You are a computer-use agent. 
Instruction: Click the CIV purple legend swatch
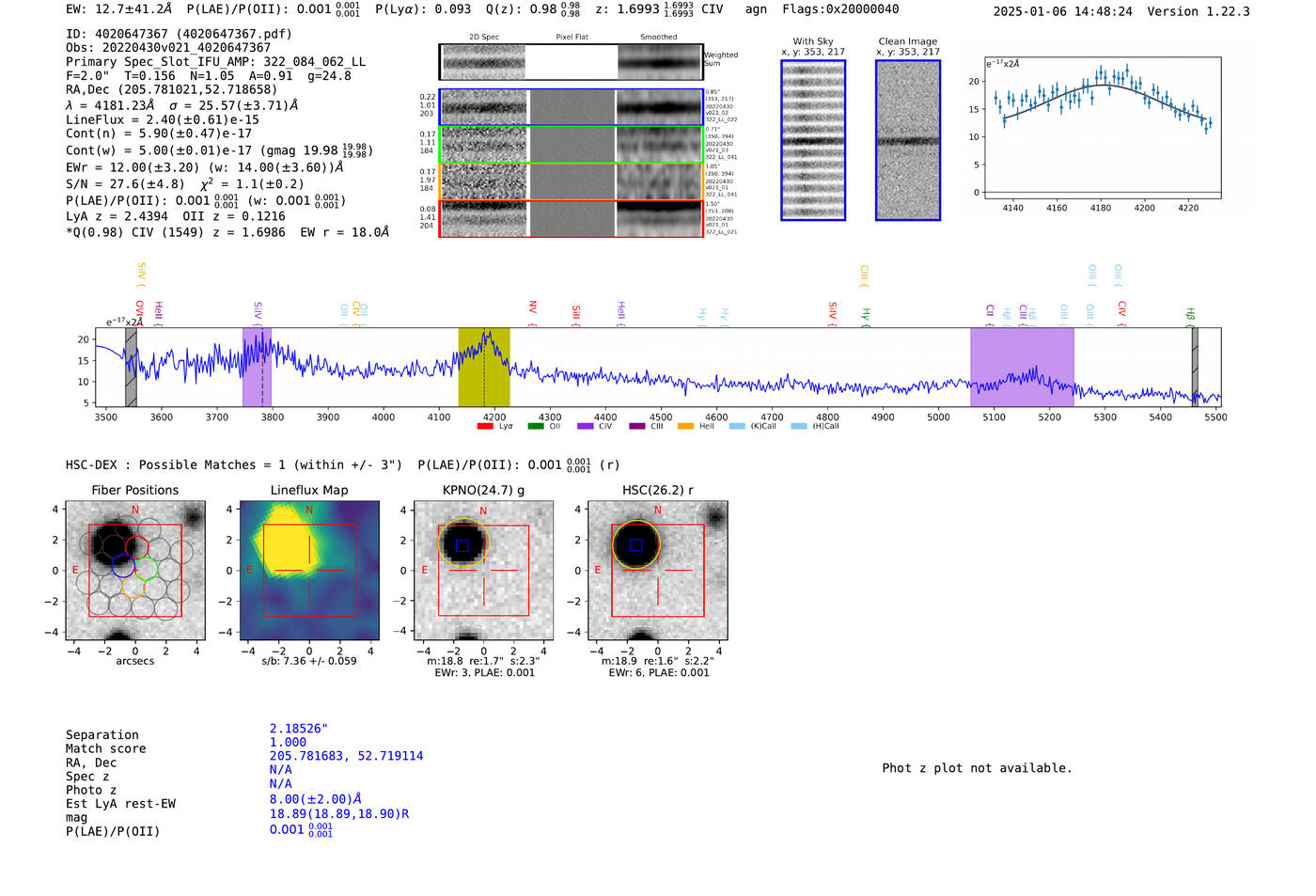pyautogui.click(x=586, y=426)
